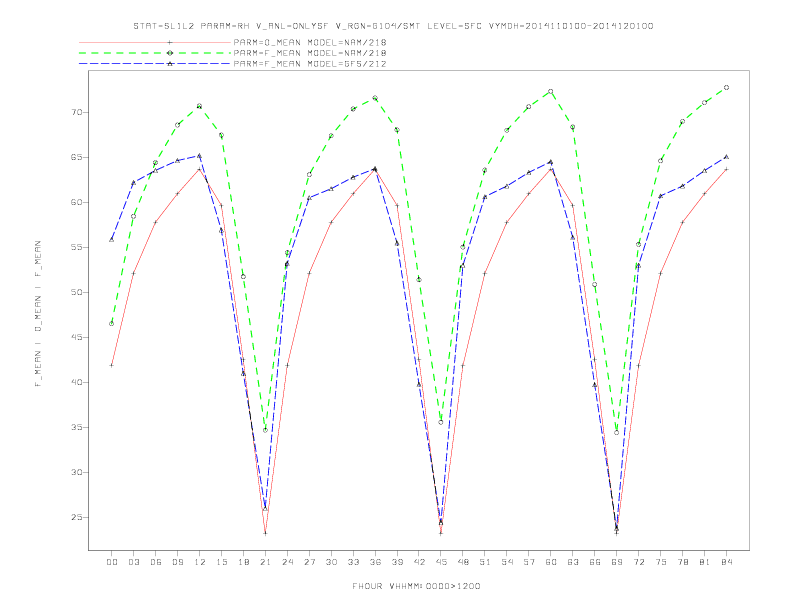Click the blue dashed legend line sample

pos(155,64)
